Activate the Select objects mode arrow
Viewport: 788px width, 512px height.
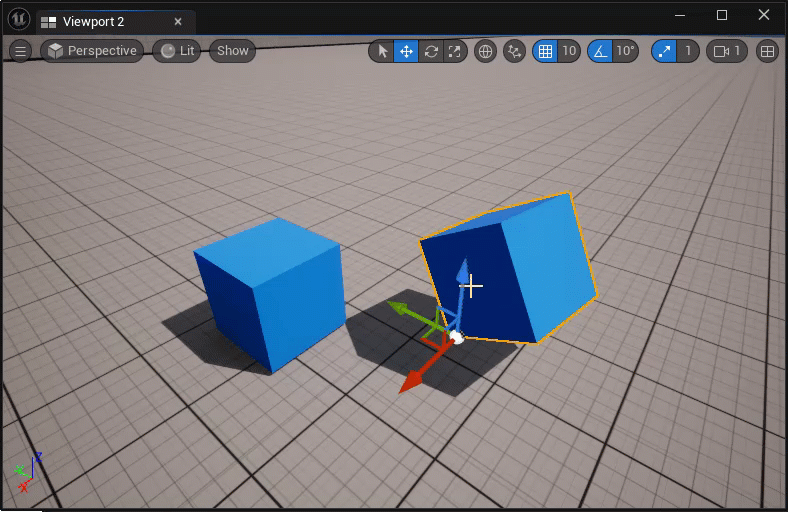pos(382,51)
